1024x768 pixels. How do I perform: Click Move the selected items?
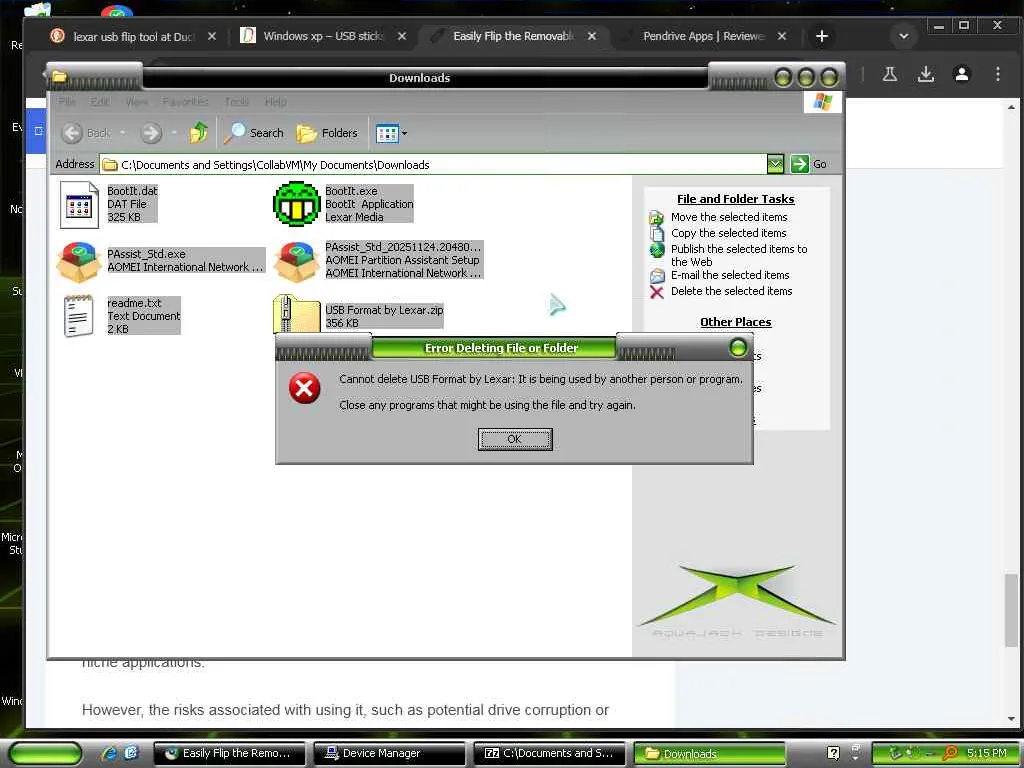pyautogui.click(x=729, y=217)
